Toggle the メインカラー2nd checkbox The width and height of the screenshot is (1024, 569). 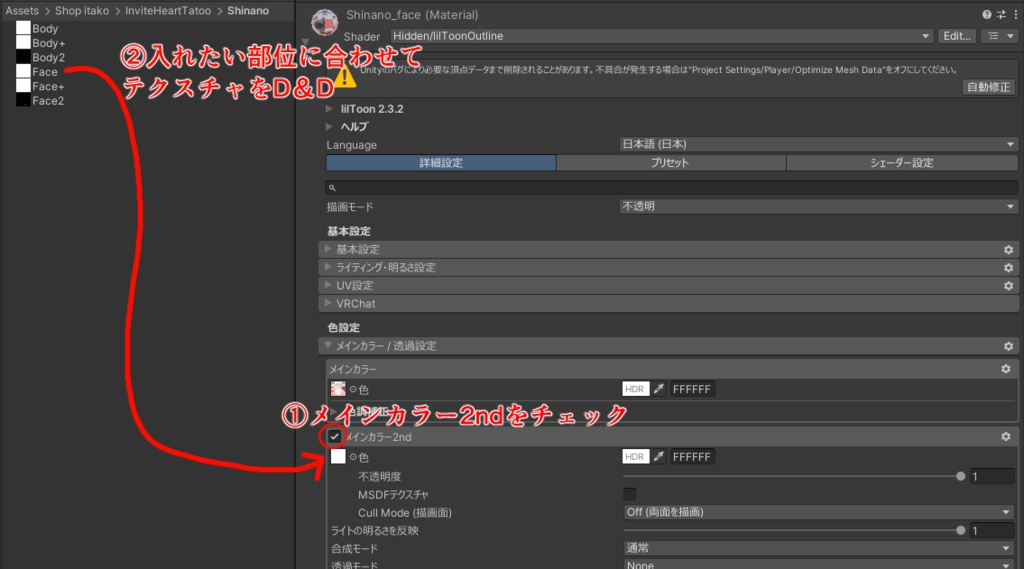click(x=334, y=436)
